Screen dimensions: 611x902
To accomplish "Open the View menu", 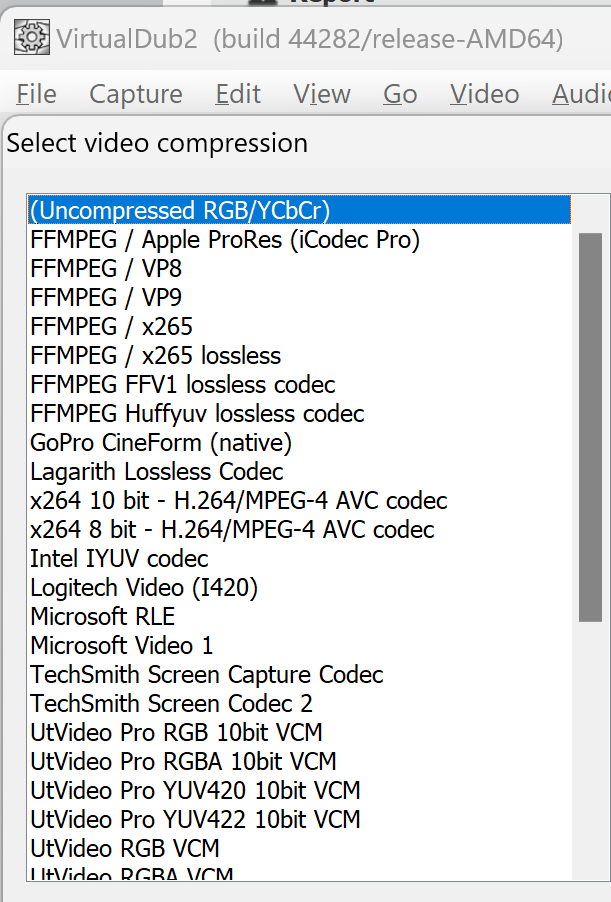I will (322, 94).
